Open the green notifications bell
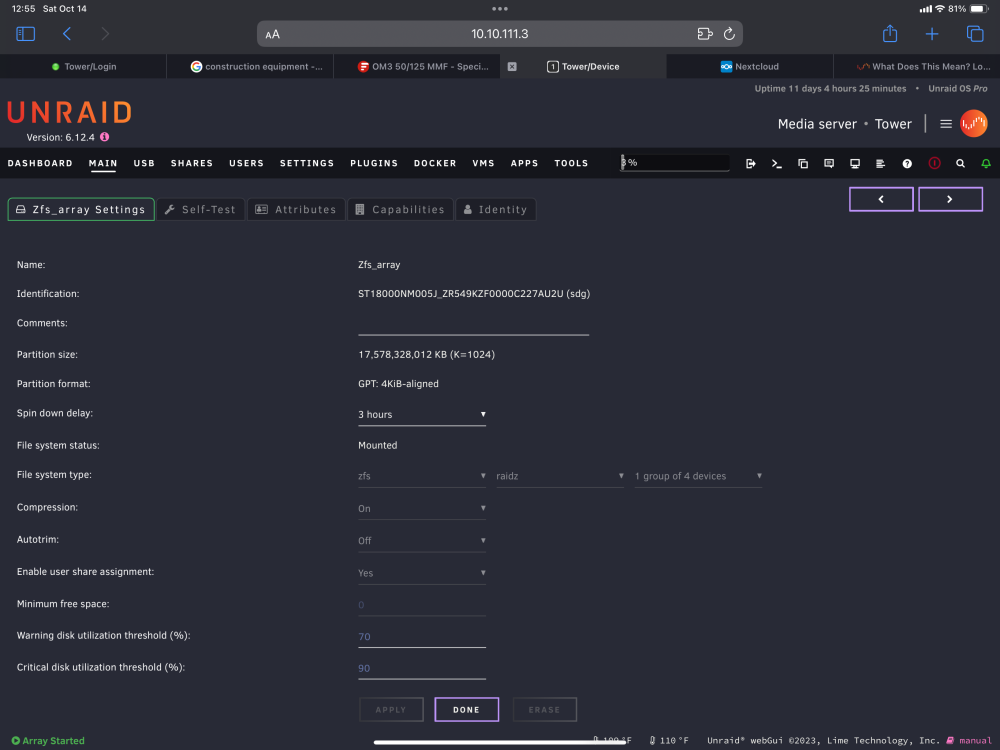The image size is (1000, 750). [986, 164]
